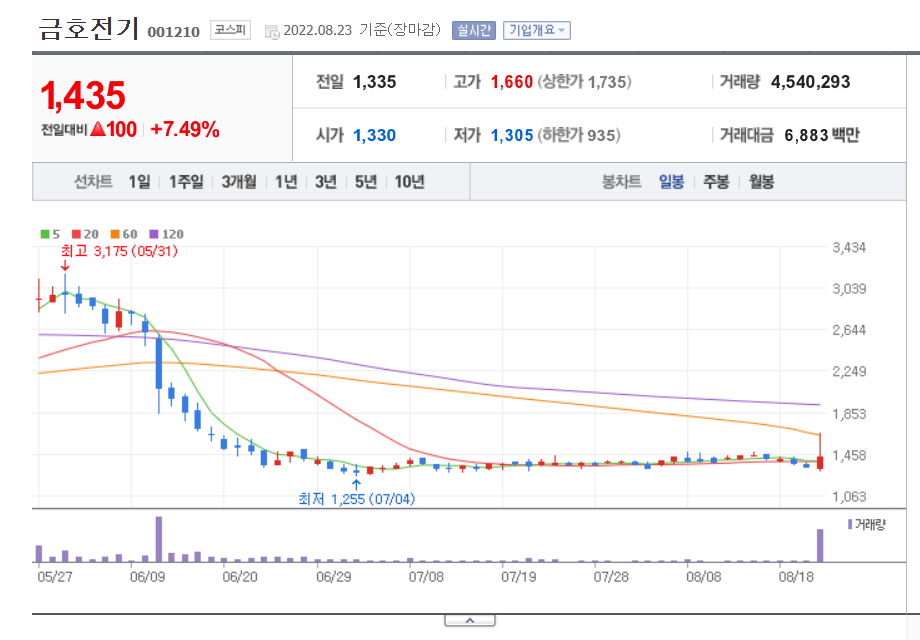Click the current price 1,435
Image resolution: width=920 pixels, height=640 pixels.
point(83,96)
